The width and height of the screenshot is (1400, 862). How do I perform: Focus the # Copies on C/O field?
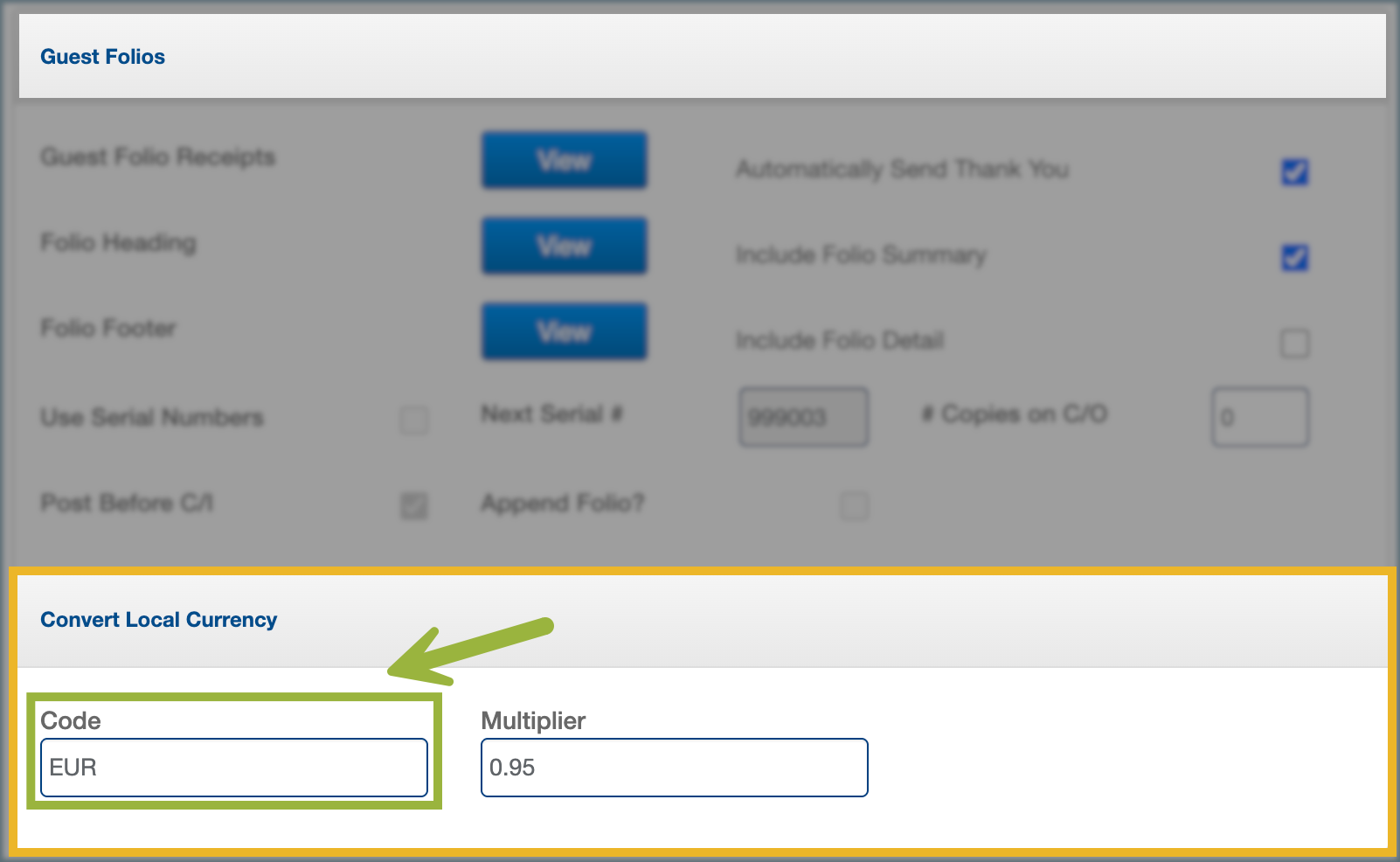pyautogui.click(x=1259, y=417)
